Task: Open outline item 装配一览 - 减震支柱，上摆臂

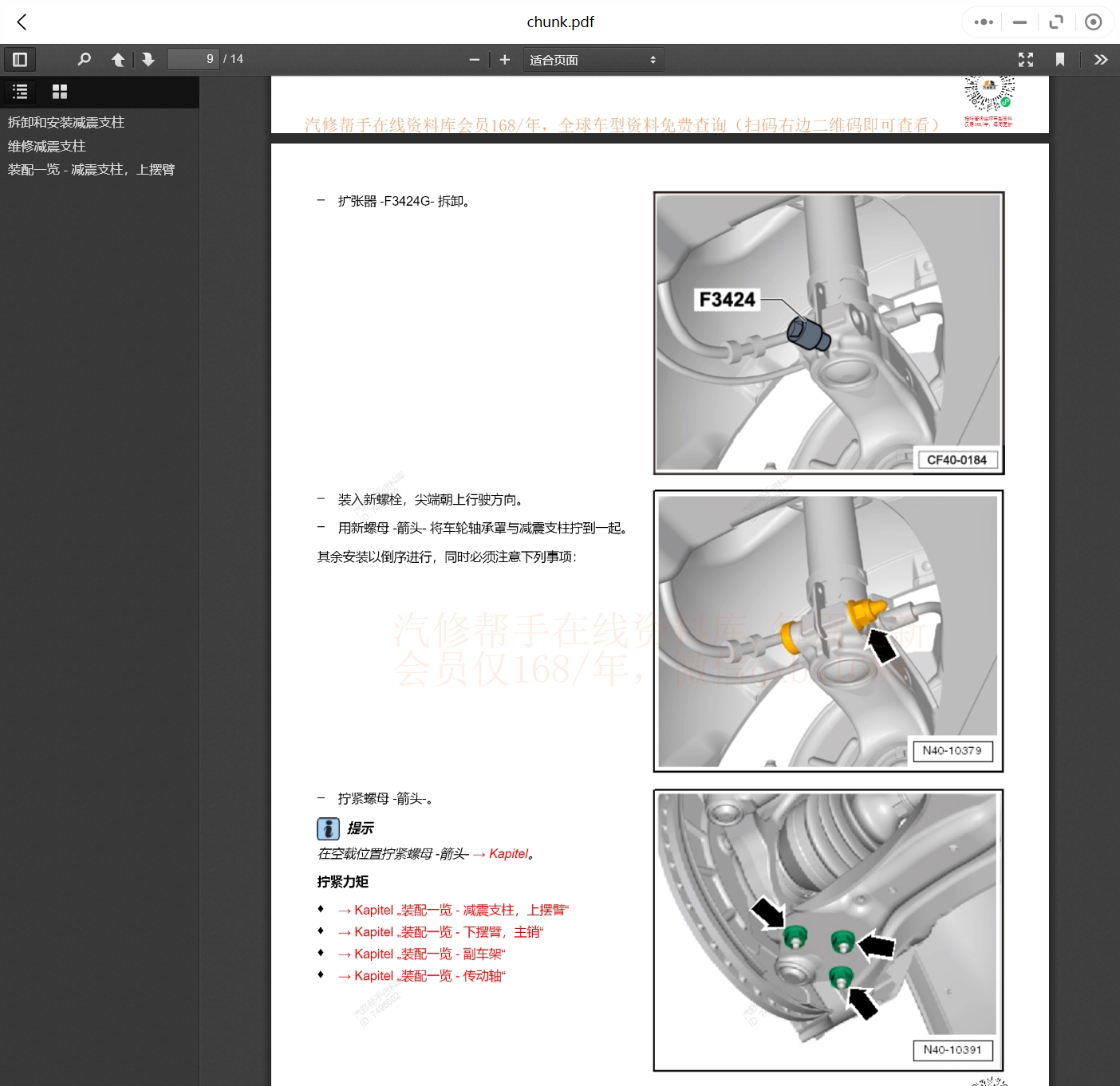Action: (x=91, y=169)
